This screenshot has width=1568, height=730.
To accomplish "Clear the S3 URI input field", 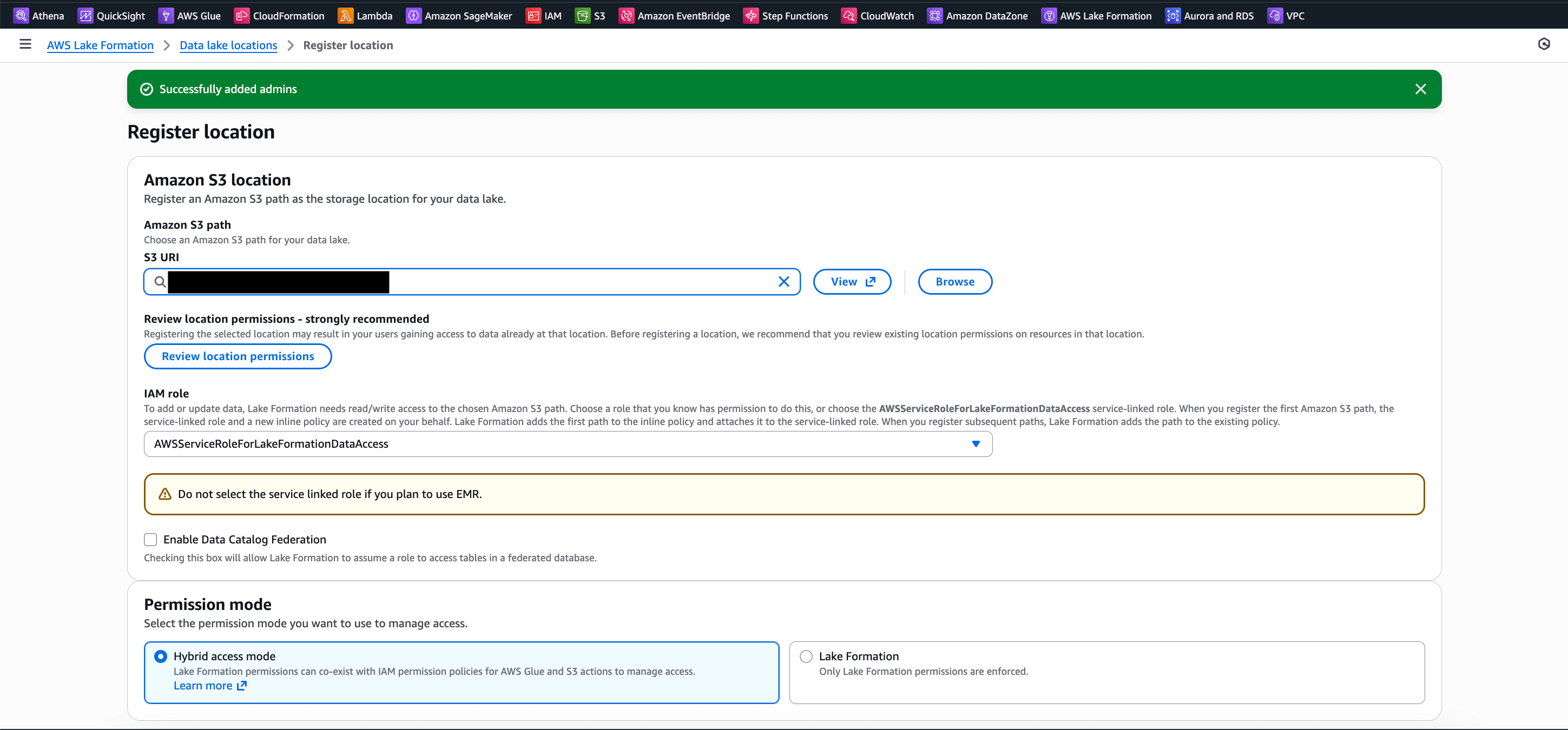I will tap(783, 282).
